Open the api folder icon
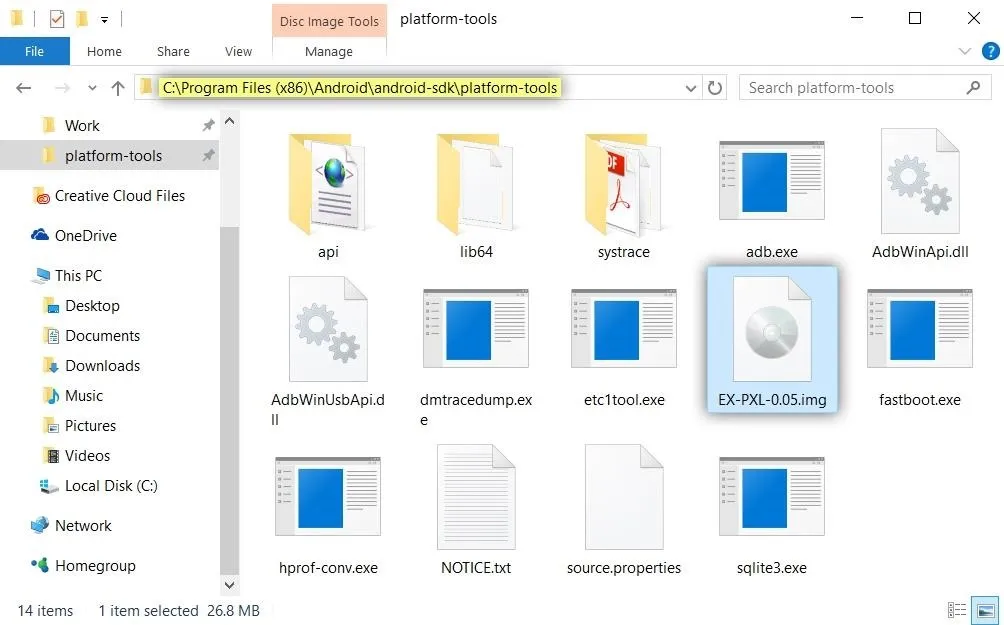The height and width of the screenshot is (625, 1004). point(328,184)
